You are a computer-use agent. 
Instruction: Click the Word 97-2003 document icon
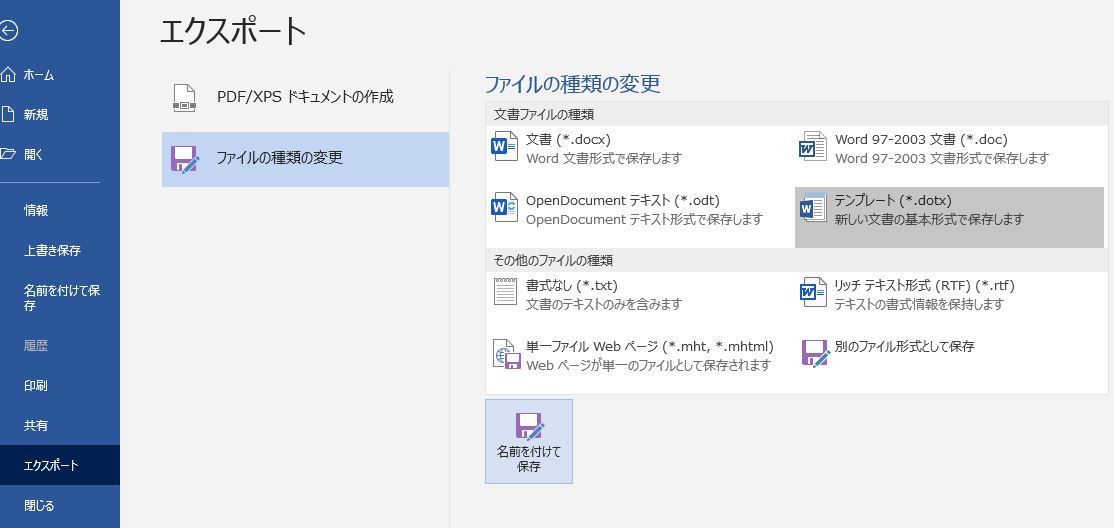coord(813,146)
